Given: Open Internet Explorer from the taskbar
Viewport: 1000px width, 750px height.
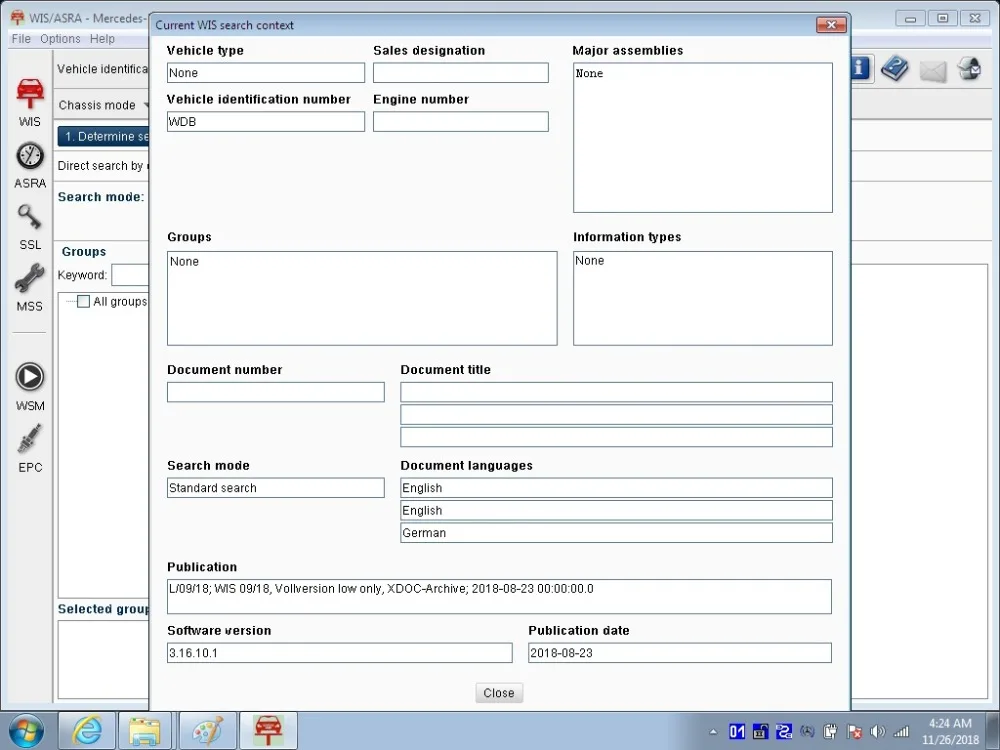Looking at the screenshot, I should [87, 731].
